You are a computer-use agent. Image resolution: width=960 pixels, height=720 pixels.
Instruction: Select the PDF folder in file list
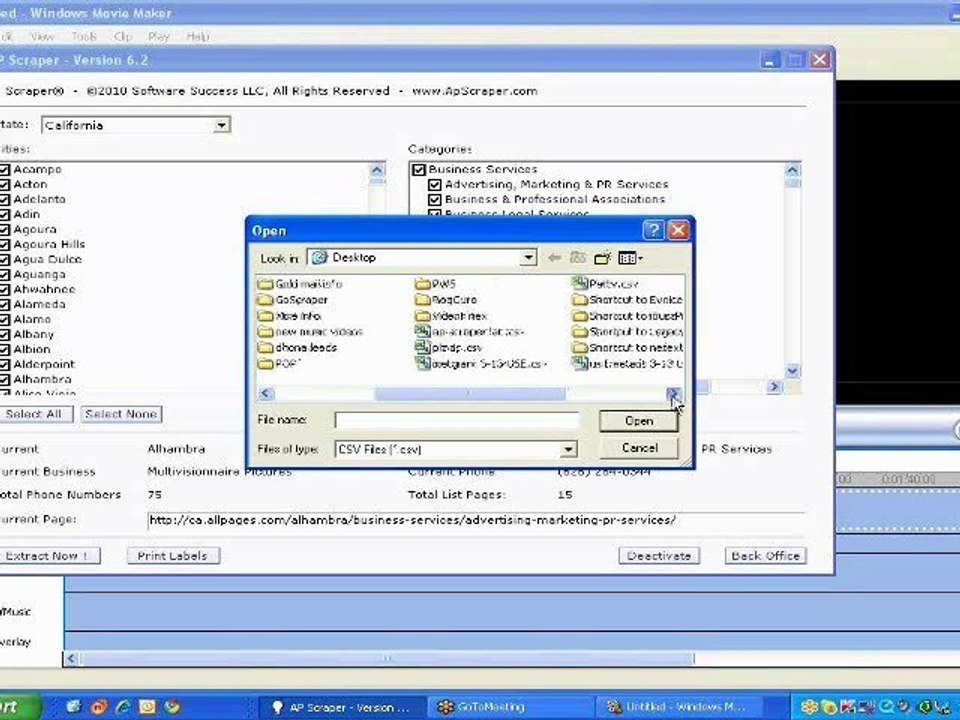click(x=279, y=364)
